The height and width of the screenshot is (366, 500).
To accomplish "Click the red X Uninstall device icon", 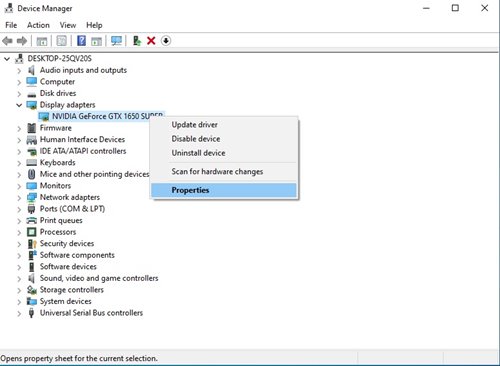I will click(x=151, y=41).
